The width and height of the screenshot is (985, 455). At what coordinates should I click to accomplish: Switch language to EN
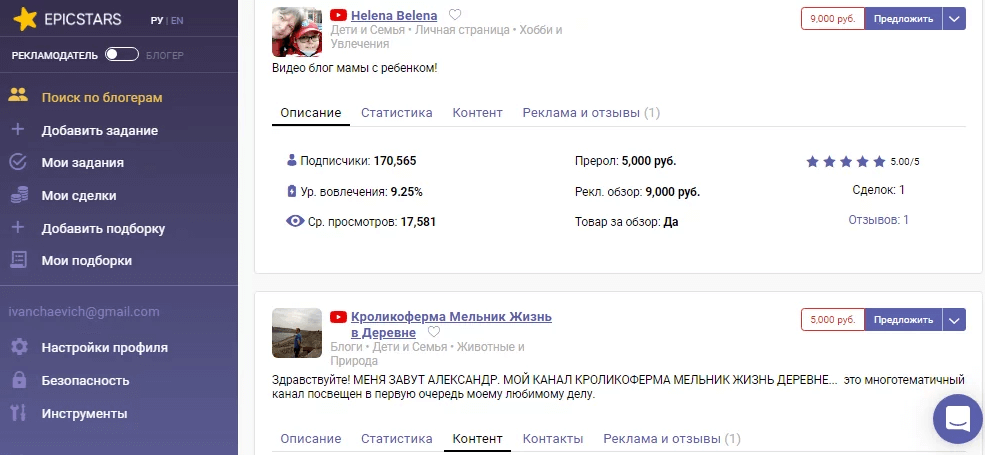tap(177, 20)
